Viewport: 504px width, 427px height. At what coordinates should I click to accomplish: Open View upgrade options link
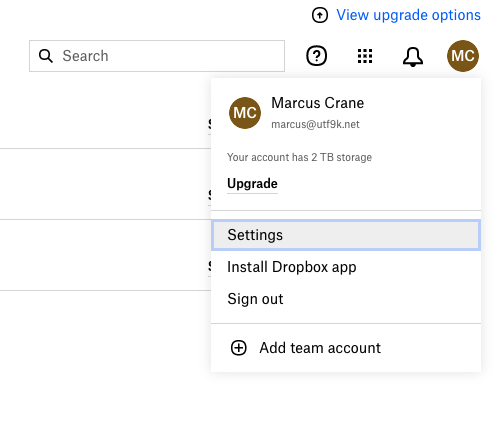(408, 15)
